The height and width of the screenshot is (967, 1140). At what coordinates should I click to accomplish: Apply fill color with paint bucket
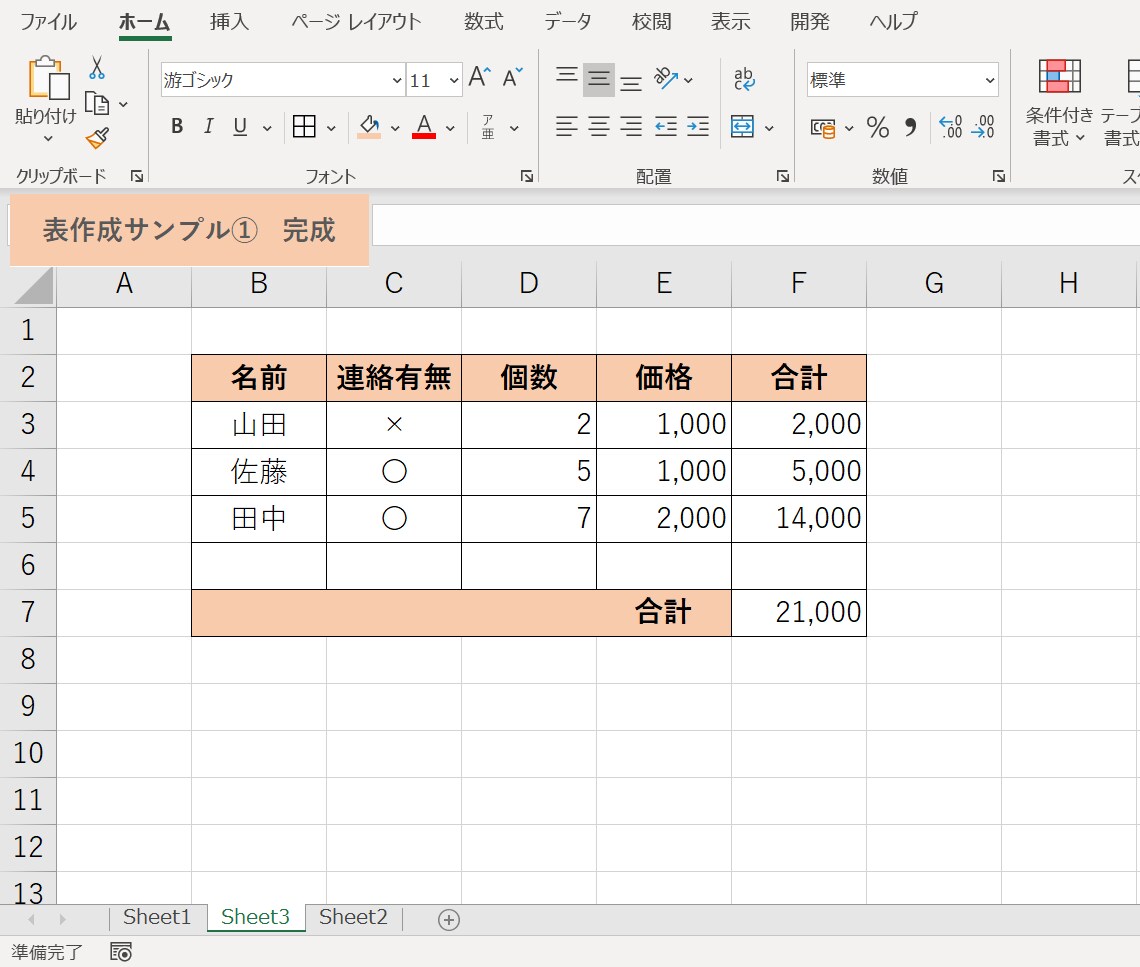(x=369, y=127)
